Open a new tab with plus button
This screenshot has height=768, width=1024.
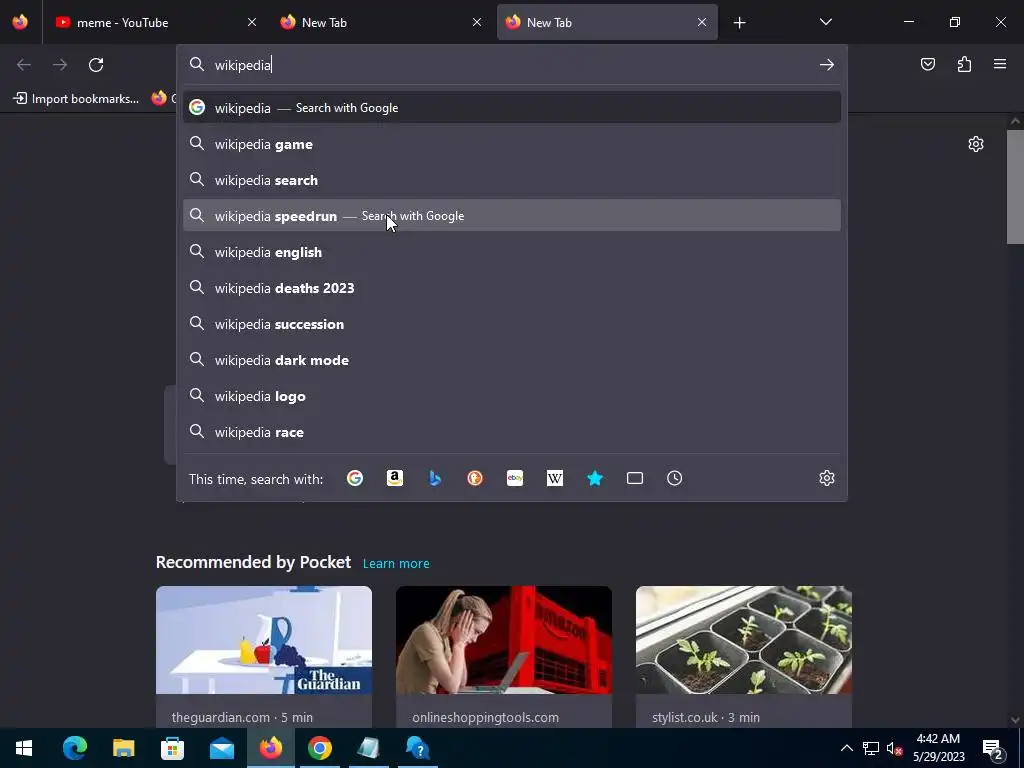(739, 23)
